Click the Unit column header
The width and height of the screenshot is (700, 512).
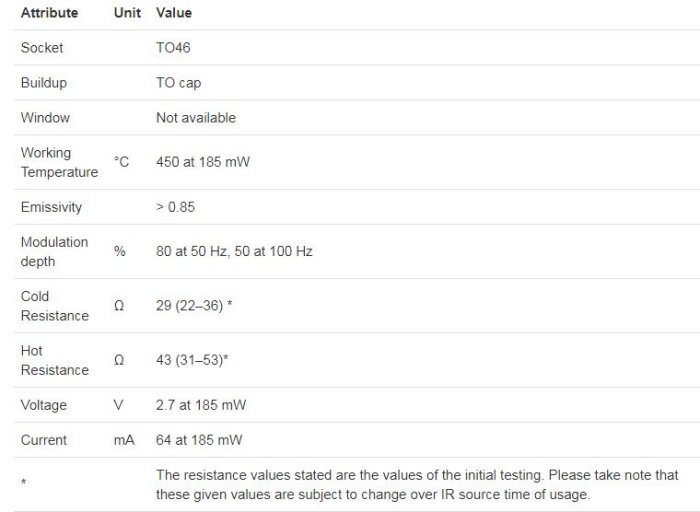[127, 13]
